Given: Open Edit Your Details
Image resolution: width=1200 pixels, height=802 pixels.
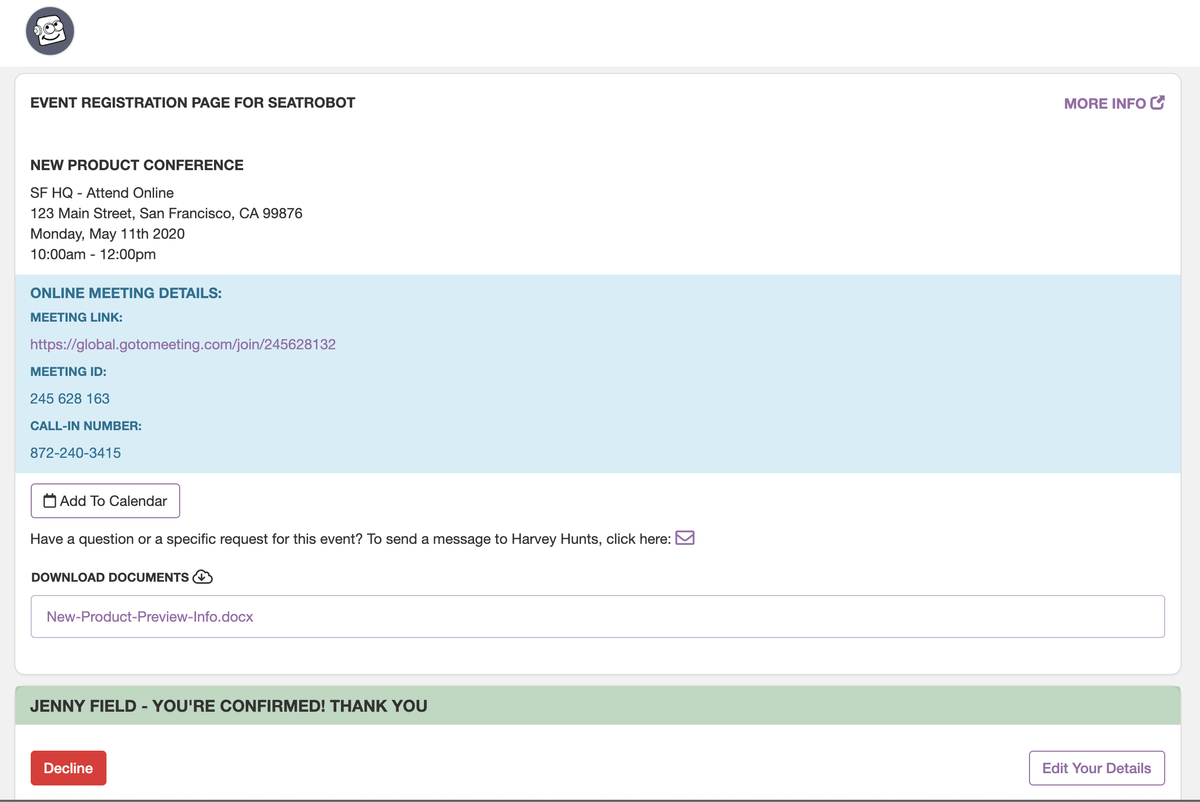Looking at the screenshot, I should coord(1096,768).
